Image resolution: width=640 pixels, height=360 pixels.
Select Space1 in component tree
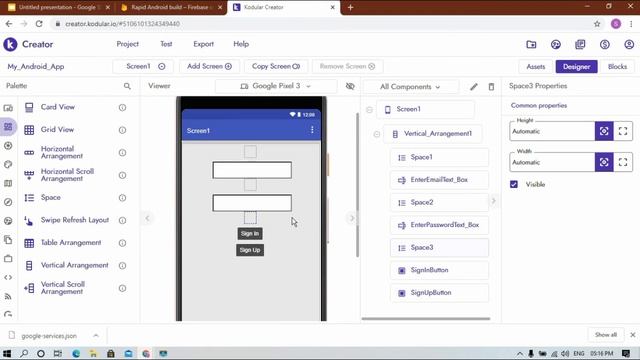click(x=439, y=157)
